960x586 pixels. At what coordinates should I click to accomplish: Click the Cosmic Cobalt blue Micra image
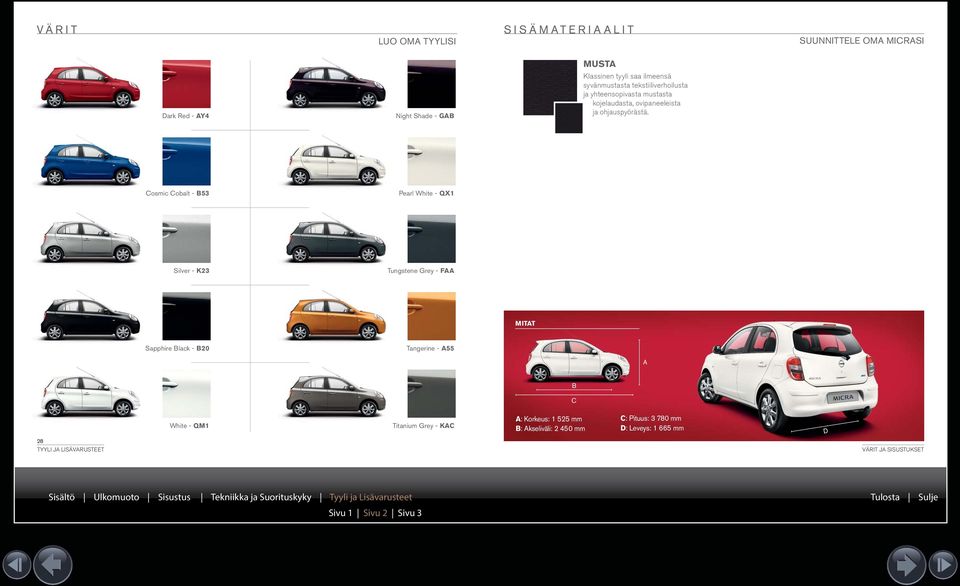pyautogui.click(x=91, y=163)
